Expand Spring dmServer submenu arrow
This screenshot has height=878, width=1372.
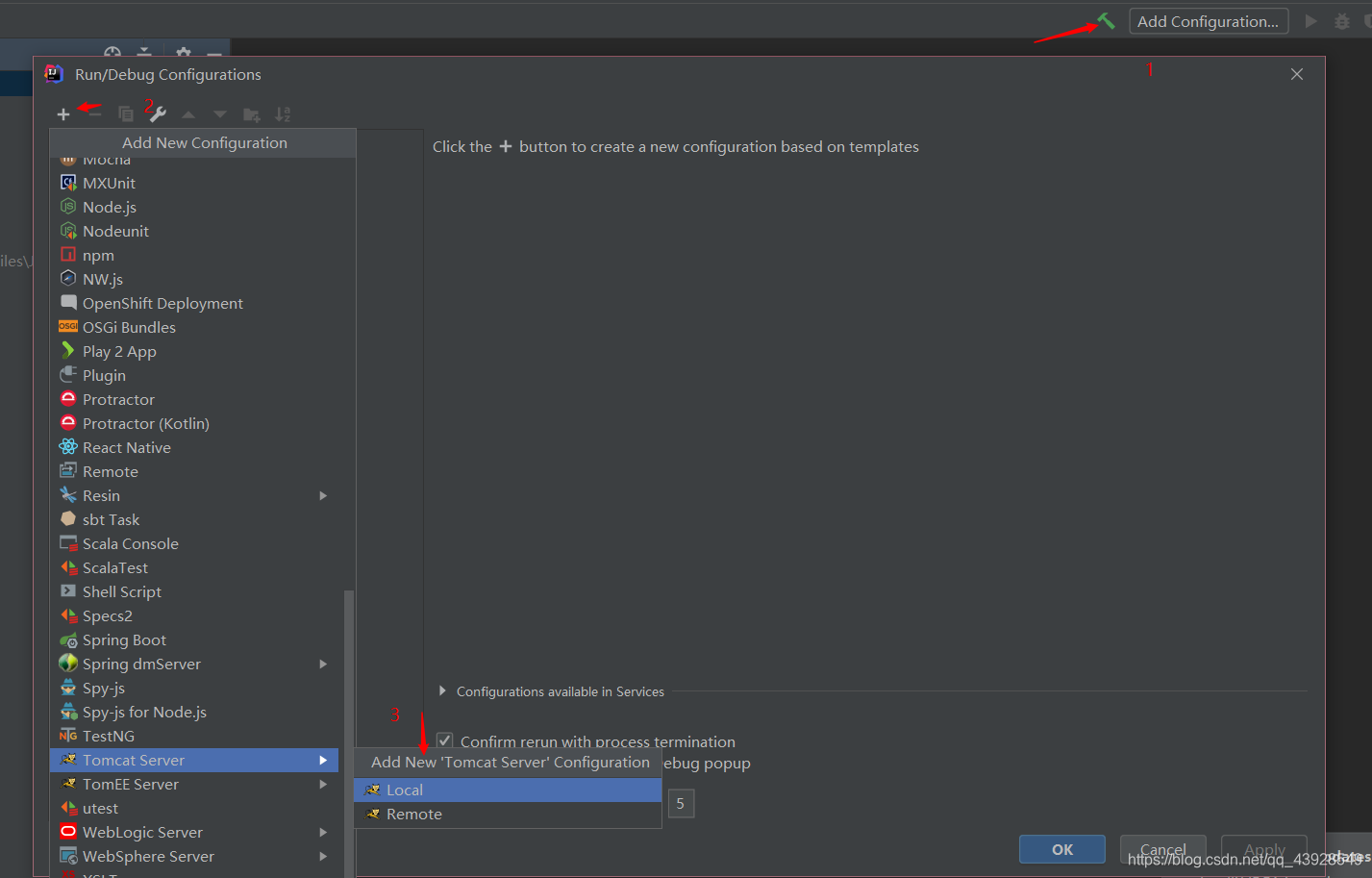323,664
